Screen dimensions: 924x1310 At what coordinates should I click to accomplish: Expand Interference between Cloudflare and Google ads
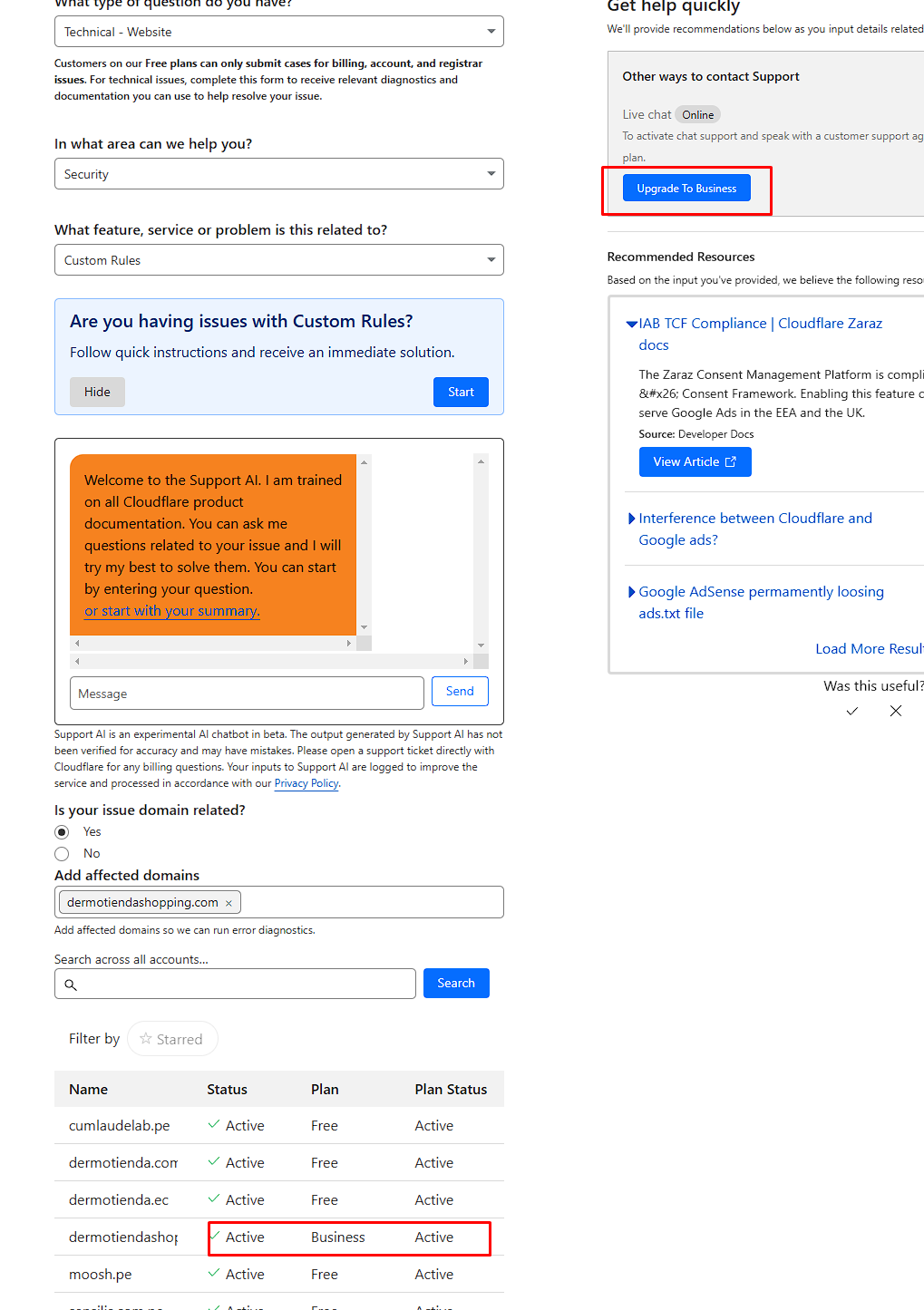tap(632, 519)
